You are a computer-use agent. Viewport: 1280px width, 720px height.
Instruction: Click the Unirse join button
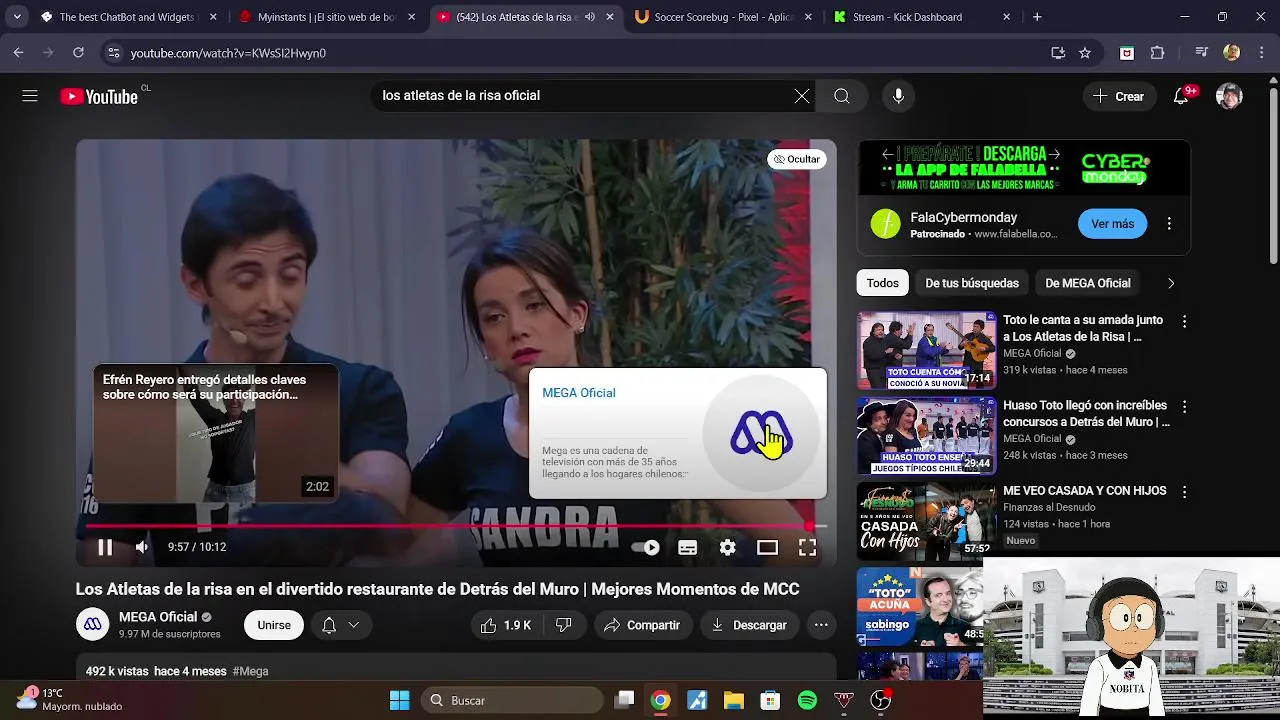pyautogui.click(x=274, y=625)
